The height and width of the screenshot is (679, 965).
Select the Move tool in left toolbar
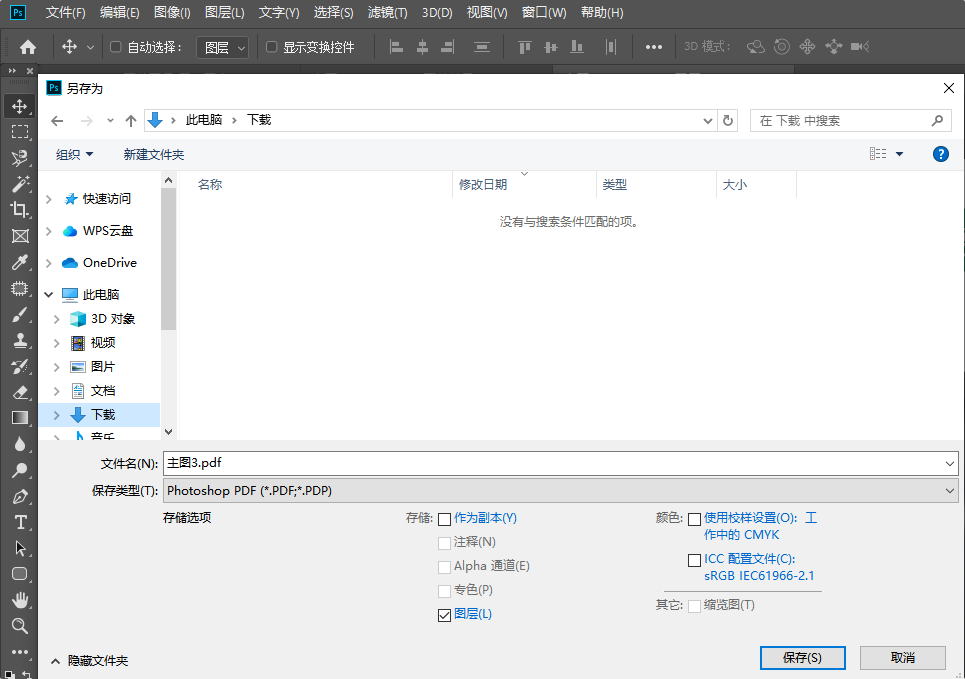19,106
